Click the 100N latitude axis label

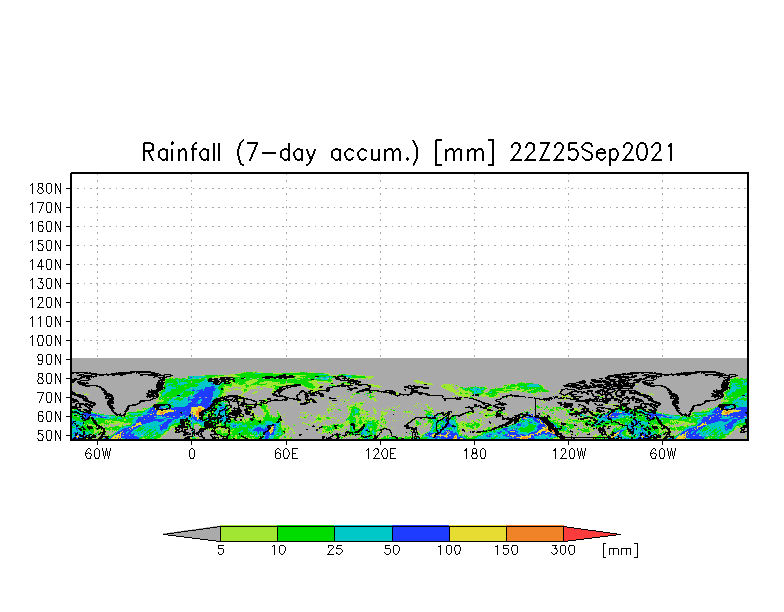point(46,341)
